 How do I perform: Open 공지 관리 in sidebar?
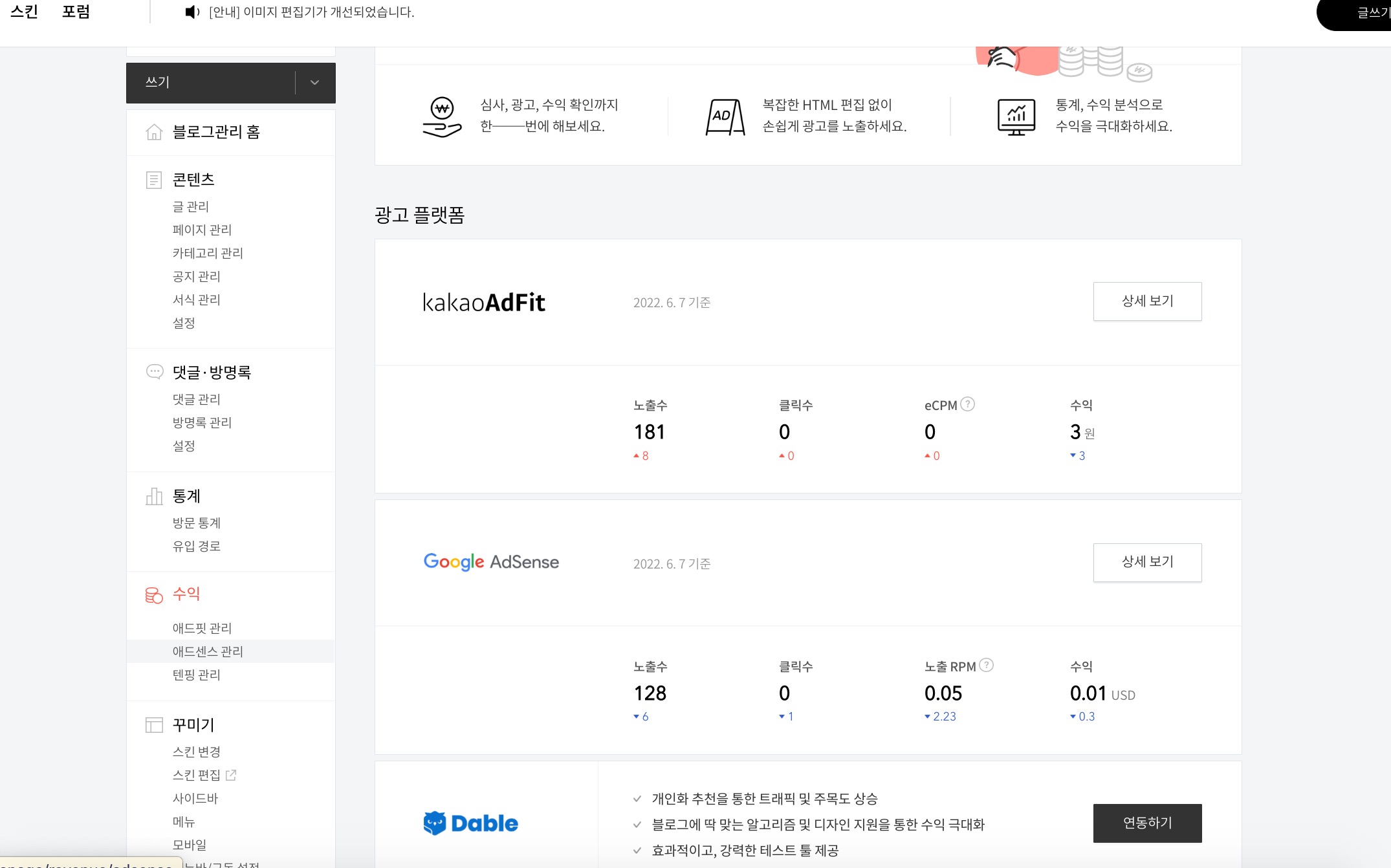click(x=197, y=276)
